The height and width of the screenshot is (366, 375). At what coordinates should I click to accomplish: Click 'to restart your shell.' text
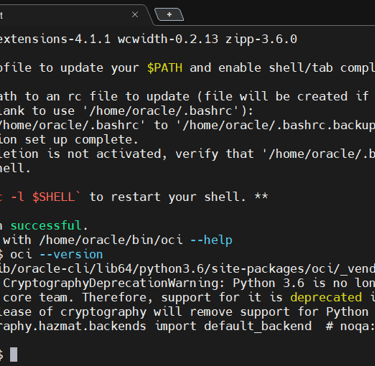coord(168,197)
